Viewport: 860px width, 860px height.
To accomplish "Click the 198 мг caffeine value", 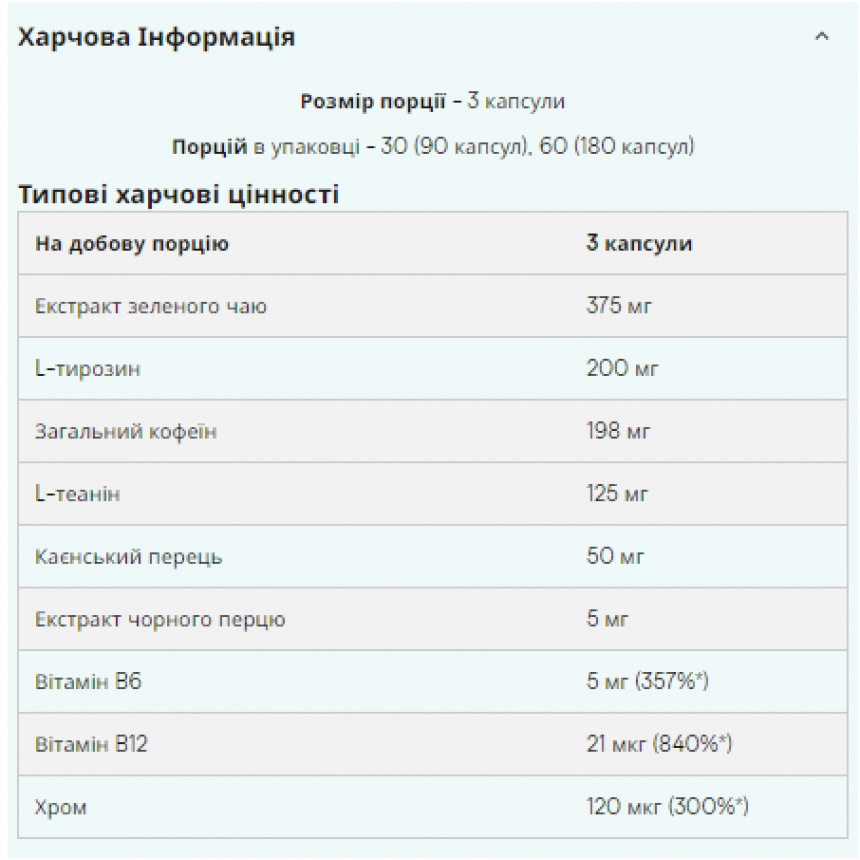I will [618, 431].
